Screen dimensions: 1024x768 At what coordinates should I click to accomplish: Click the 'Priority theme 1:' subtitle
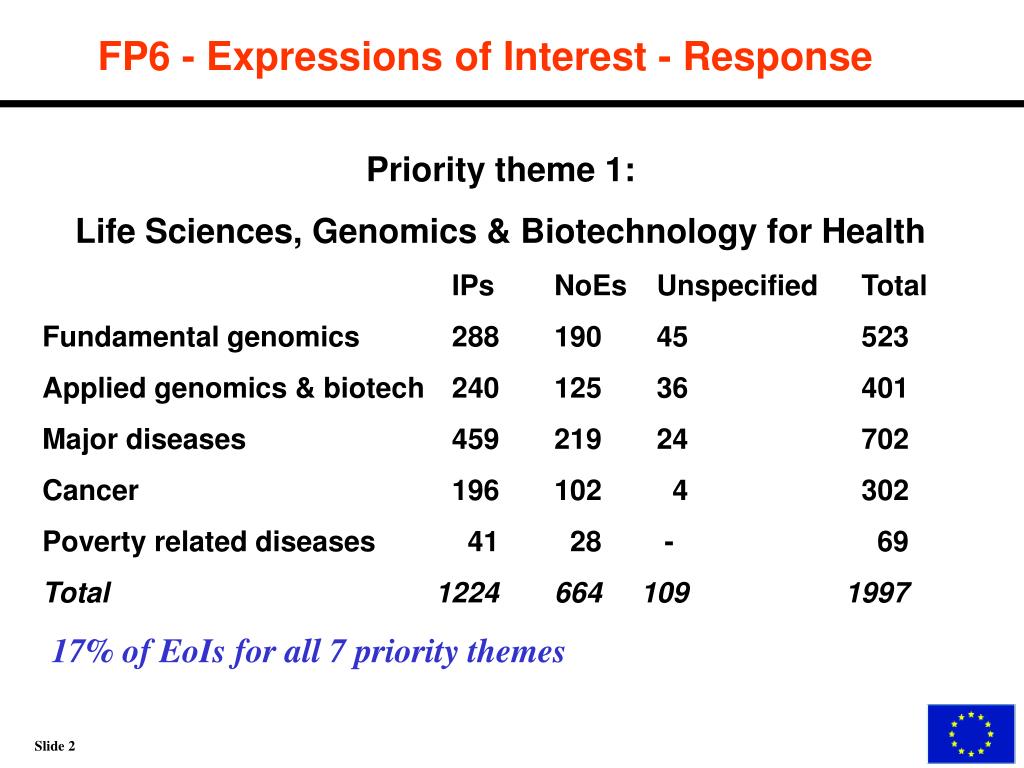click(500, 170)
